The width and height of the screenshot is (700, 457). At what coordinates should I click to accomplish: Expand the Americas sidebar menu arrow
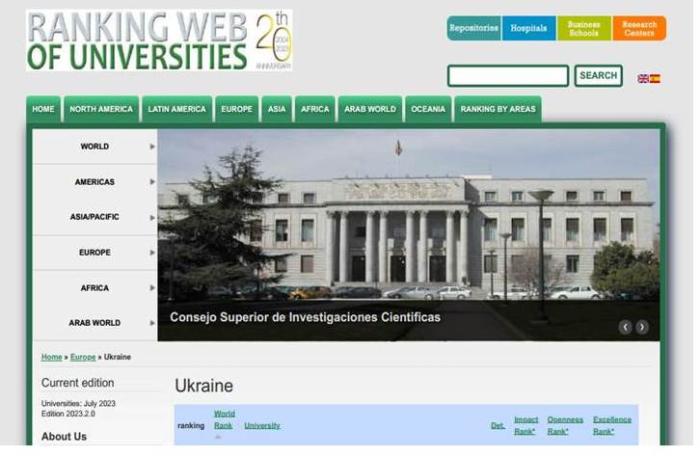coord(152,182)
